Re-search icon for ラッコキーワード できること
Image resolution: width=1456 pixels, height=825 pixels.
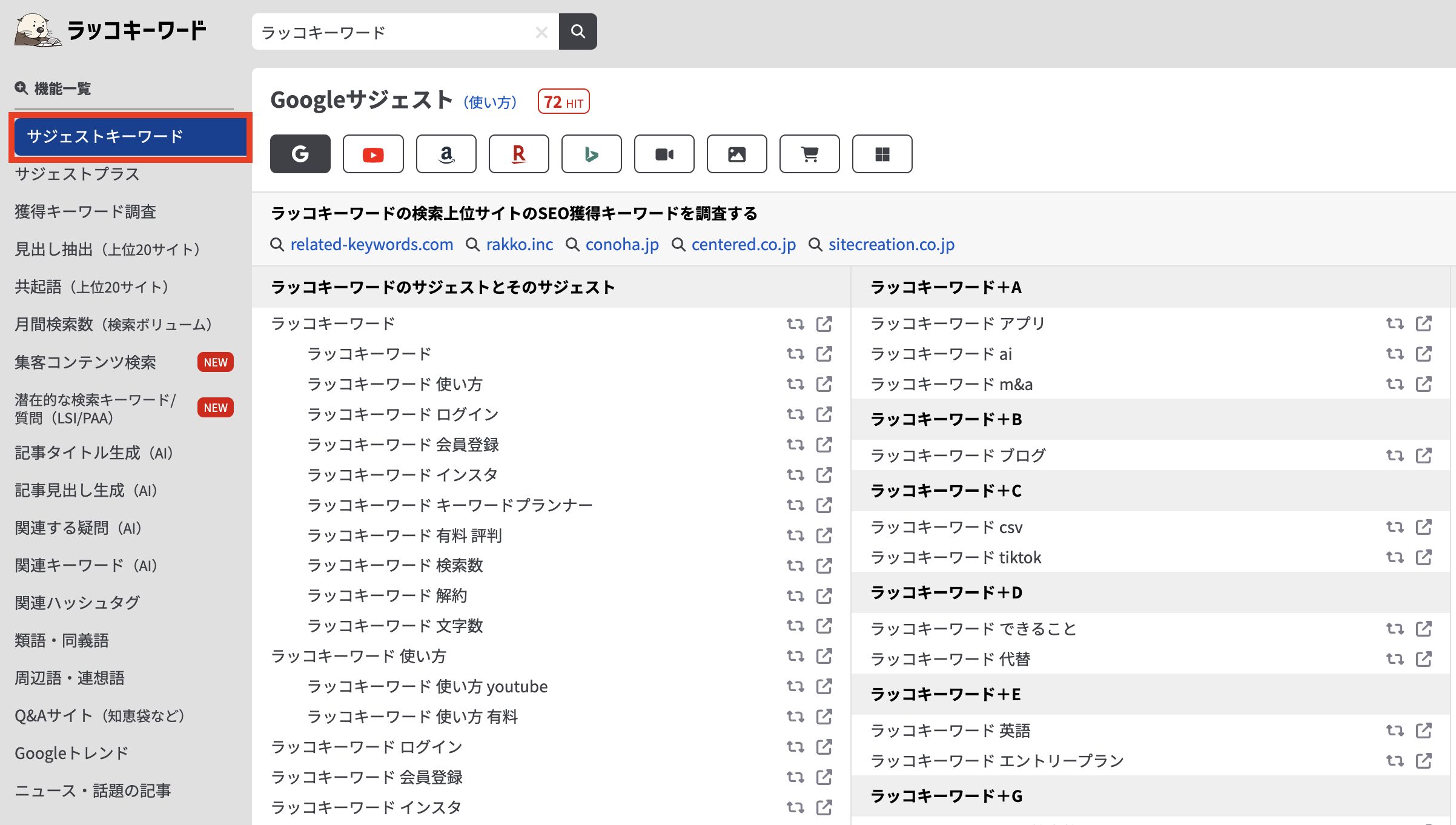[1395, 629]
